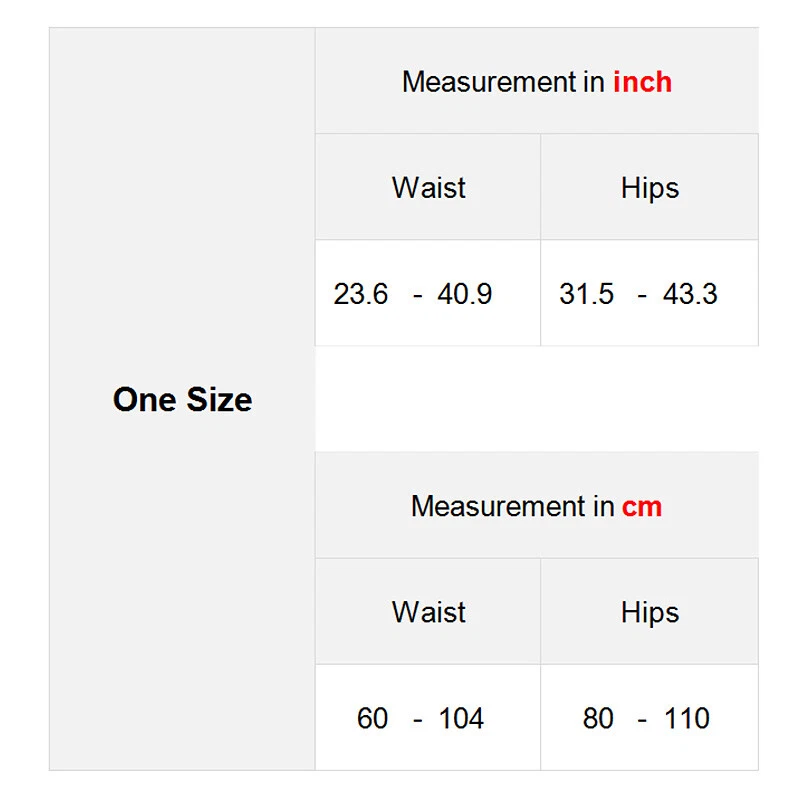Click the hips minimum value 31.5

click(x=587, y=294)
